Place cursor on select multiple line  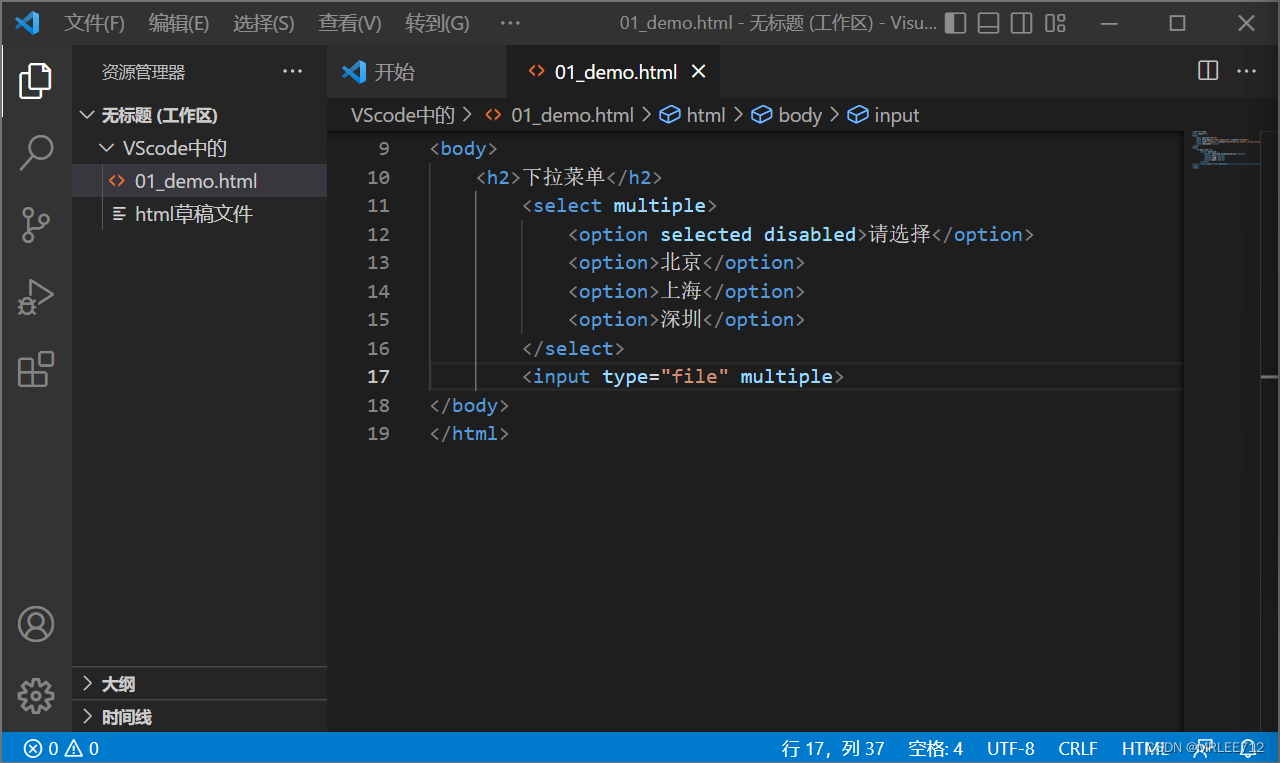pos(620,205)
